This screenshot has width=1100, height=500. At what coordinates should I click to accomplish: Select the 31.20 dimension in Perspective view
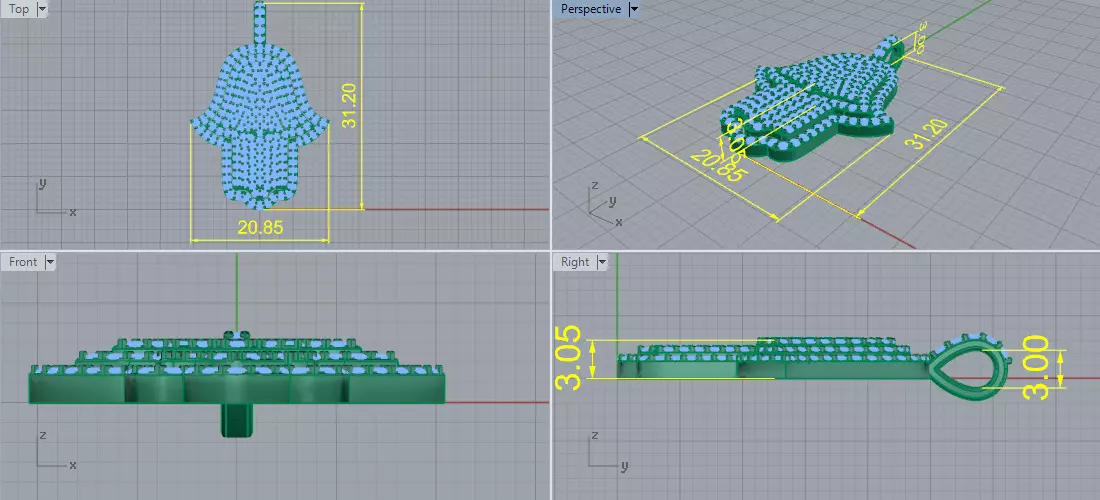click(926, 134)
